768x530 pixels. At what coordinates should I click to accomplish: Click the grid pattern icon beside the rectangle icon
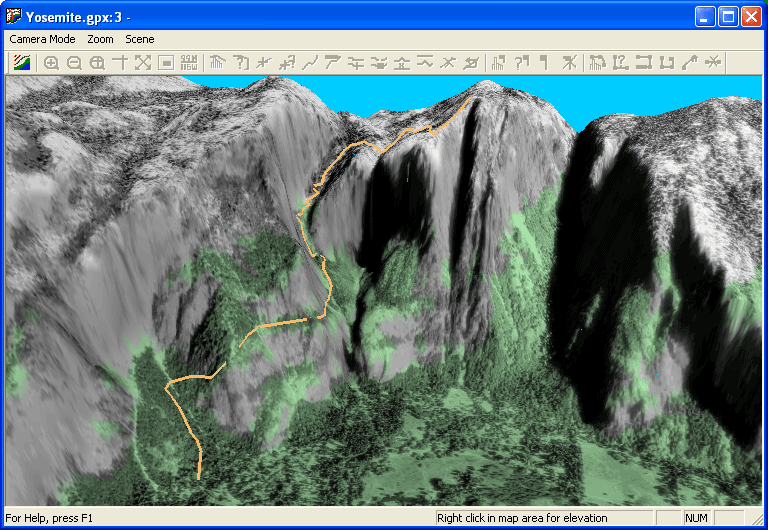[189, 62]
